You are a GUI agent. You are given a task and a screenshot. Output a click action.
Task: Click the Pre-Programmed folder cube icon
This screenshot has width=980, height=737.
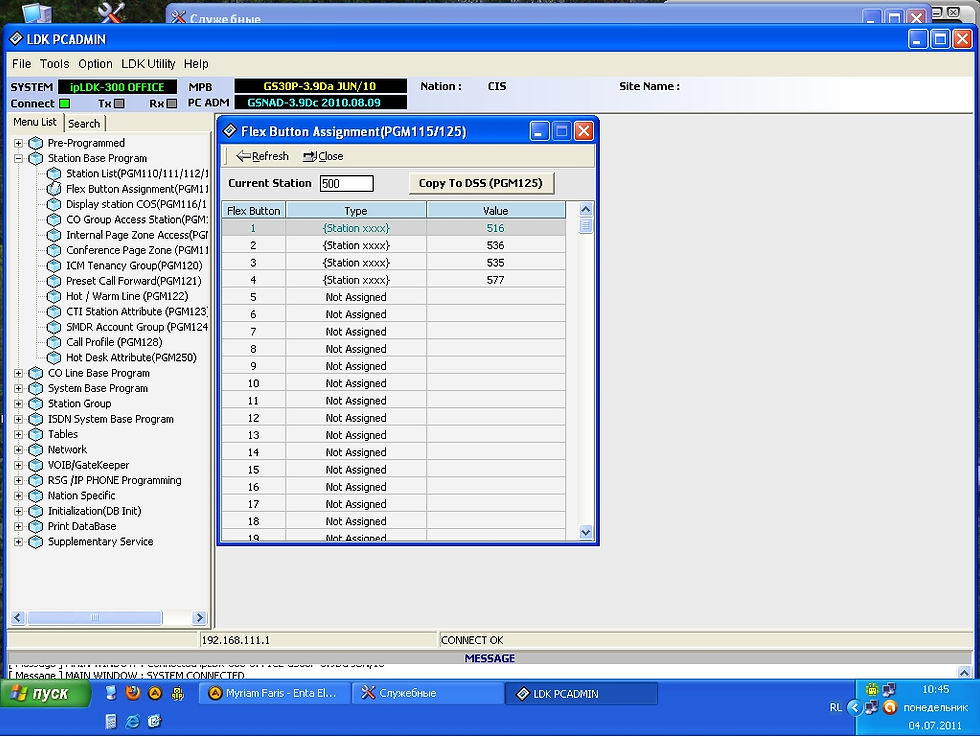pos(36,143)
